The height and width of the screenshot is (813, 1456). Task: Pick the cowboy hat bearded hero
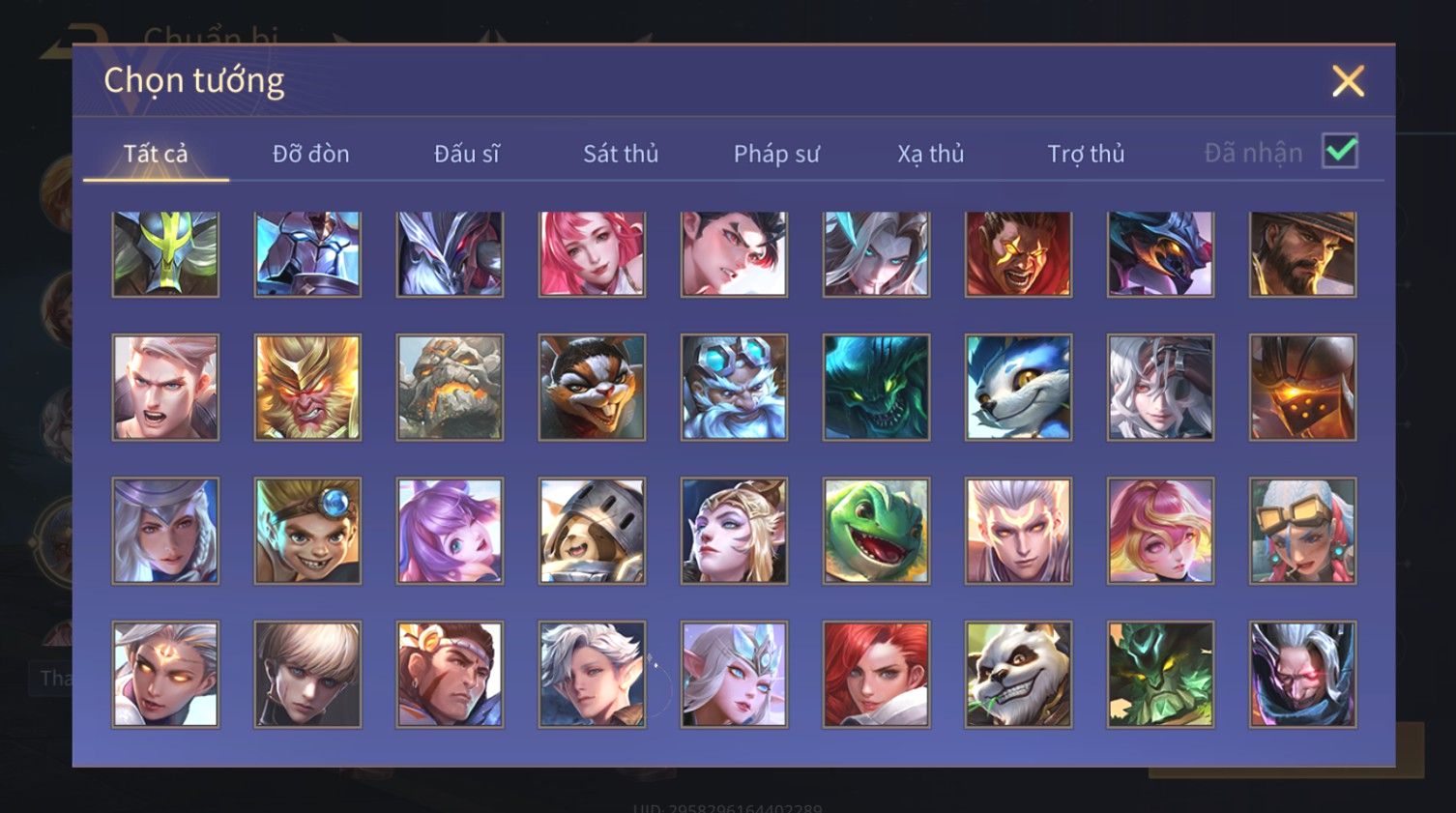1302,253
